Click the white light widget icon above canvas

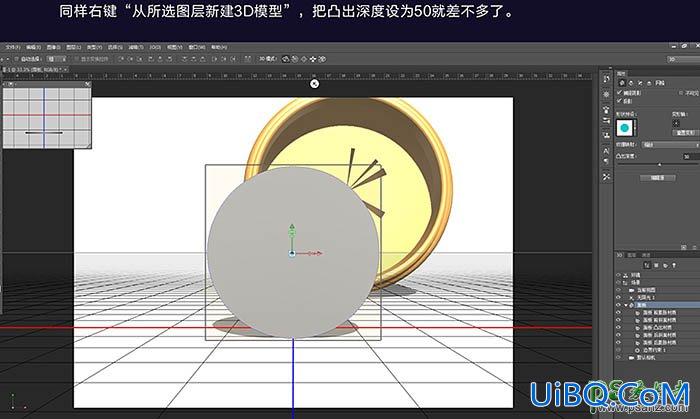314,83
